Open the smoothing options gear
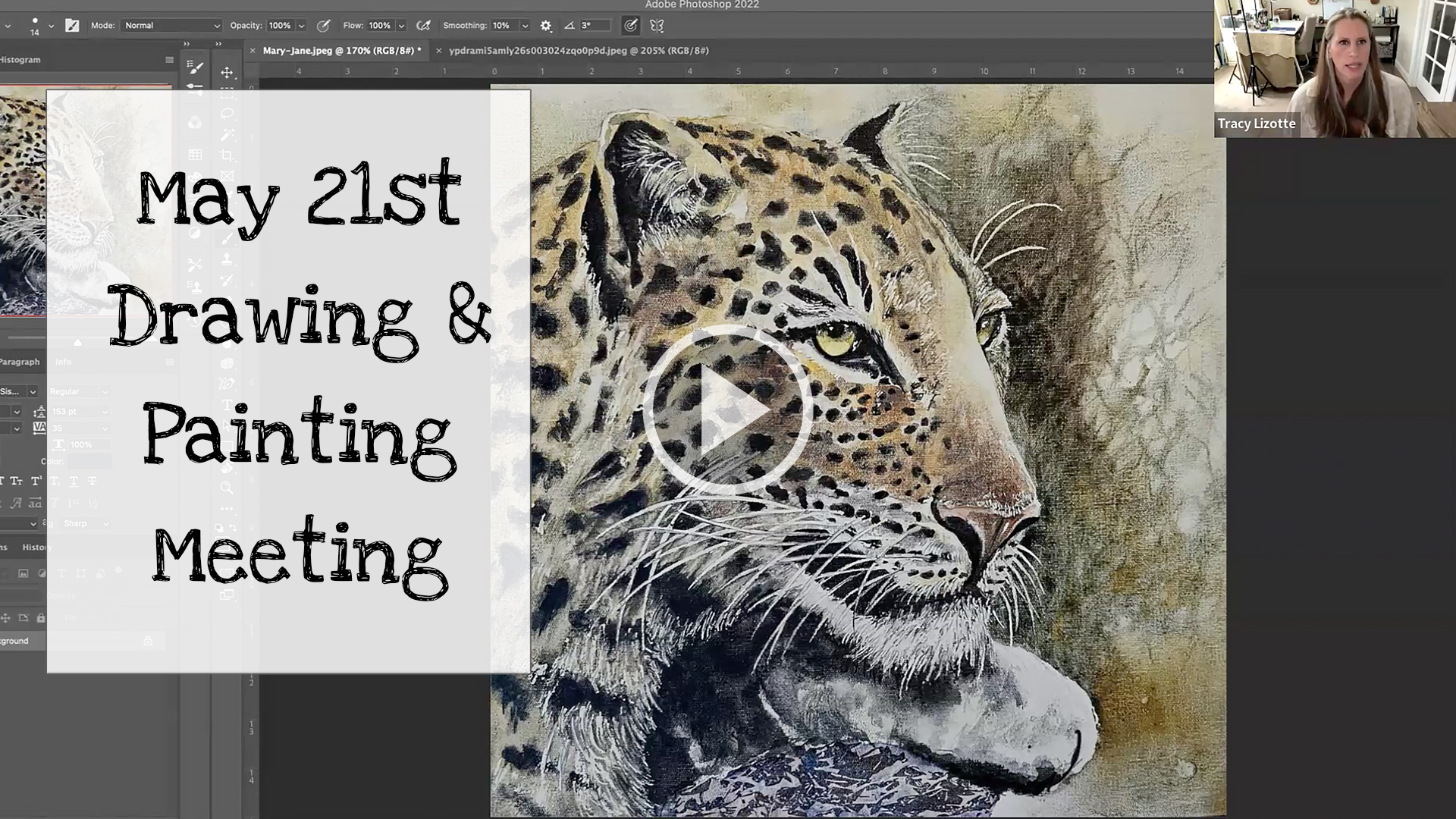The image size is (1456, 819). pos(546,26)
